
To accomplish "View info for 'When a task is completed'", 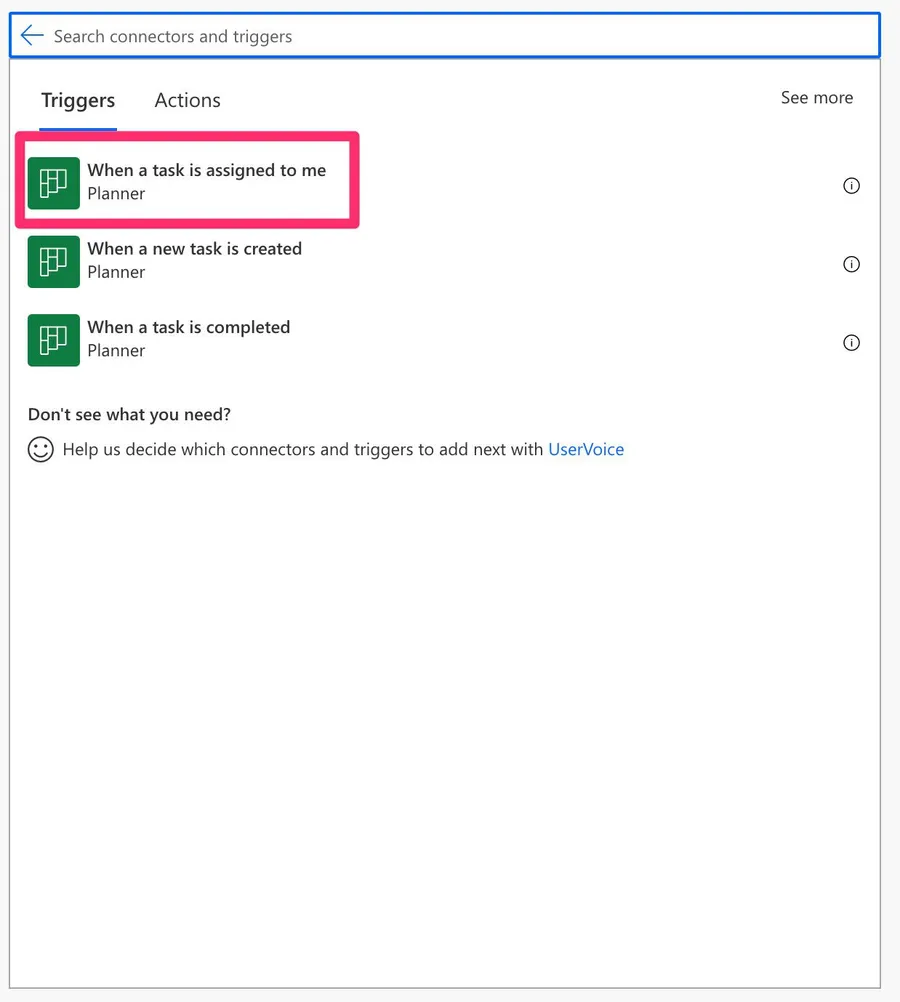I will 851,343.
